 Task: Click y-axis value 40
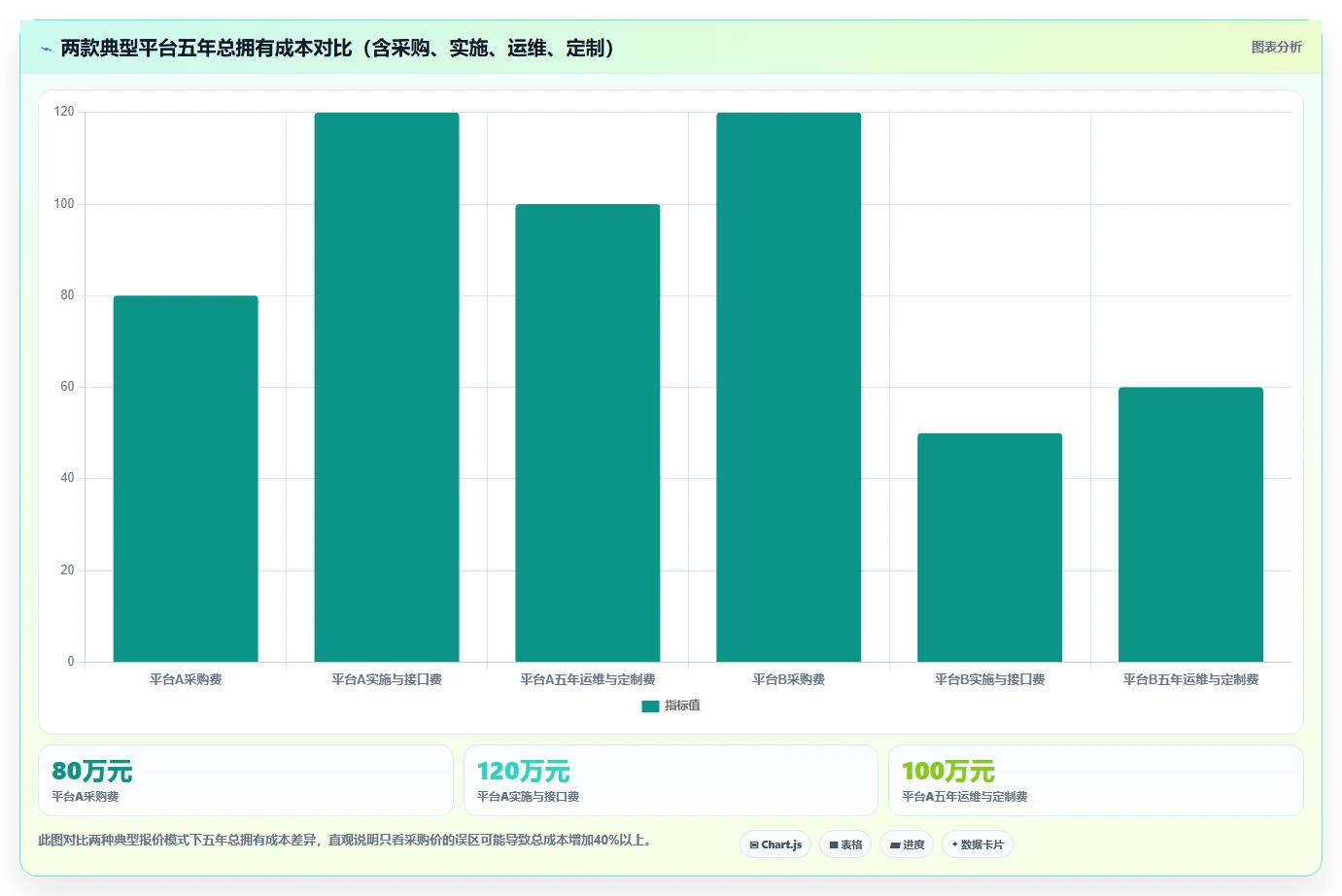coord(67,478)
